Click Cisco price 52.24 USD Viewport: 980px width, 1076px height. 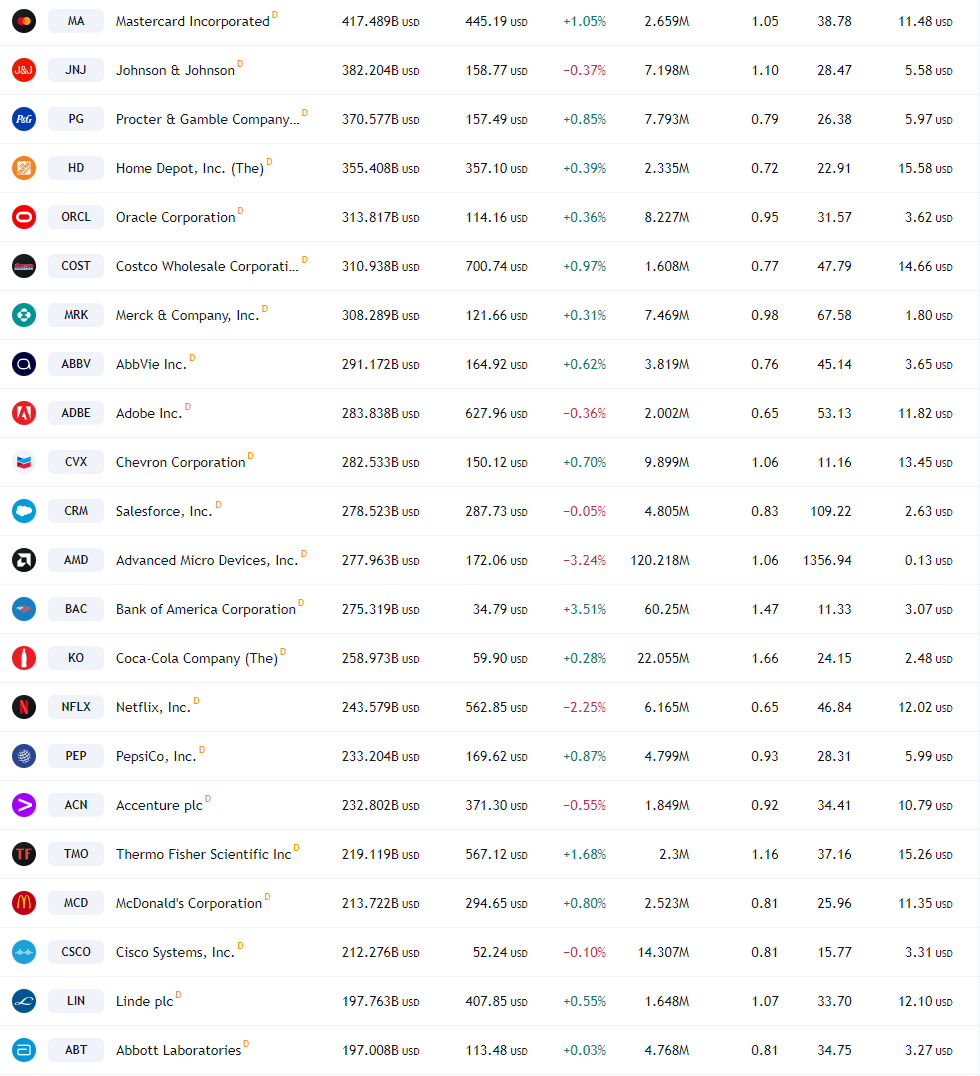pyautogui.click(x=500, y=952)
